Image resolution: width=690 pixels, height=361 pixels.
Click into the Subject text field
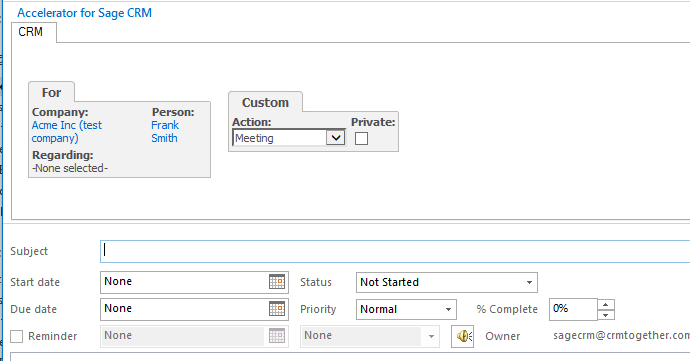tap(395, 251)
